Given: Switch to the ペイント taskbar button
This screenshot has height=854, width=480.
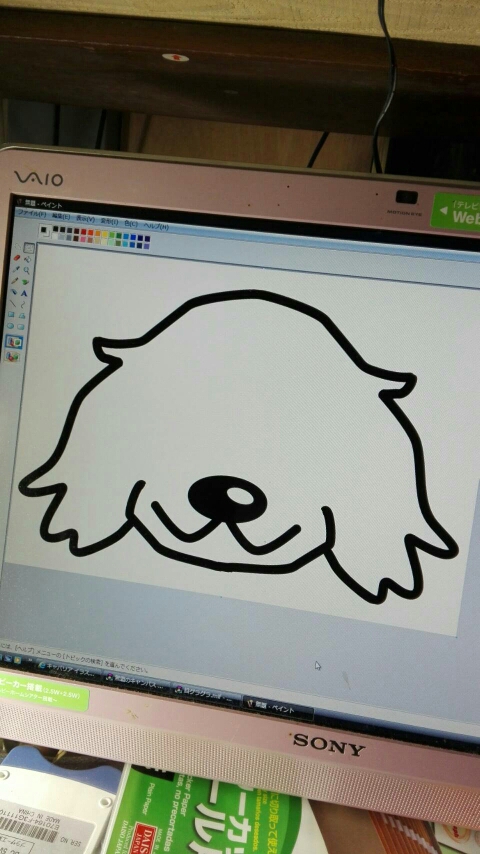Looking at the screenshot, I should [277, 709].
